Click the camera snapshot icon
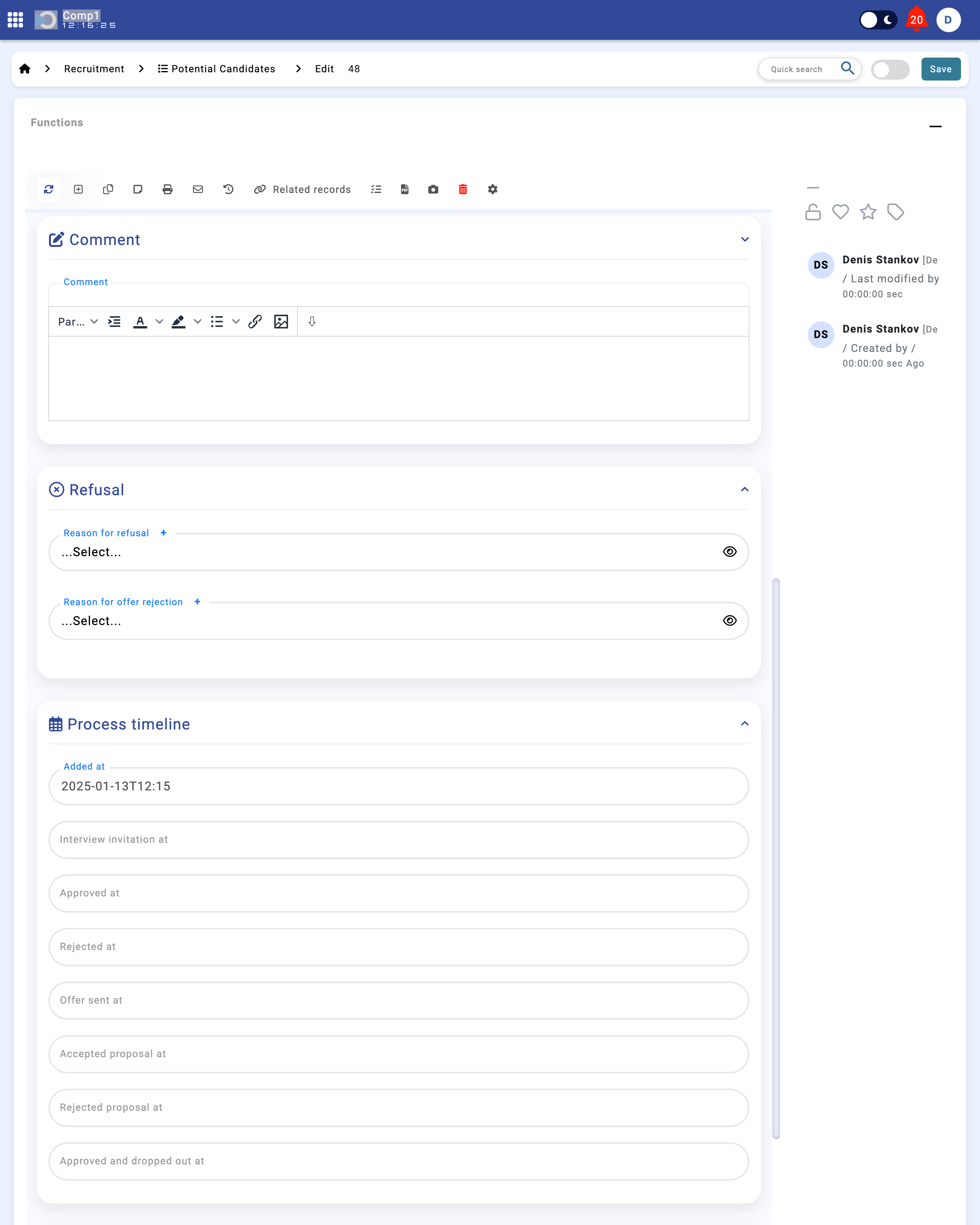Image resolution: width=980 pixels, height=1225 pixels. tap(433, 189)
